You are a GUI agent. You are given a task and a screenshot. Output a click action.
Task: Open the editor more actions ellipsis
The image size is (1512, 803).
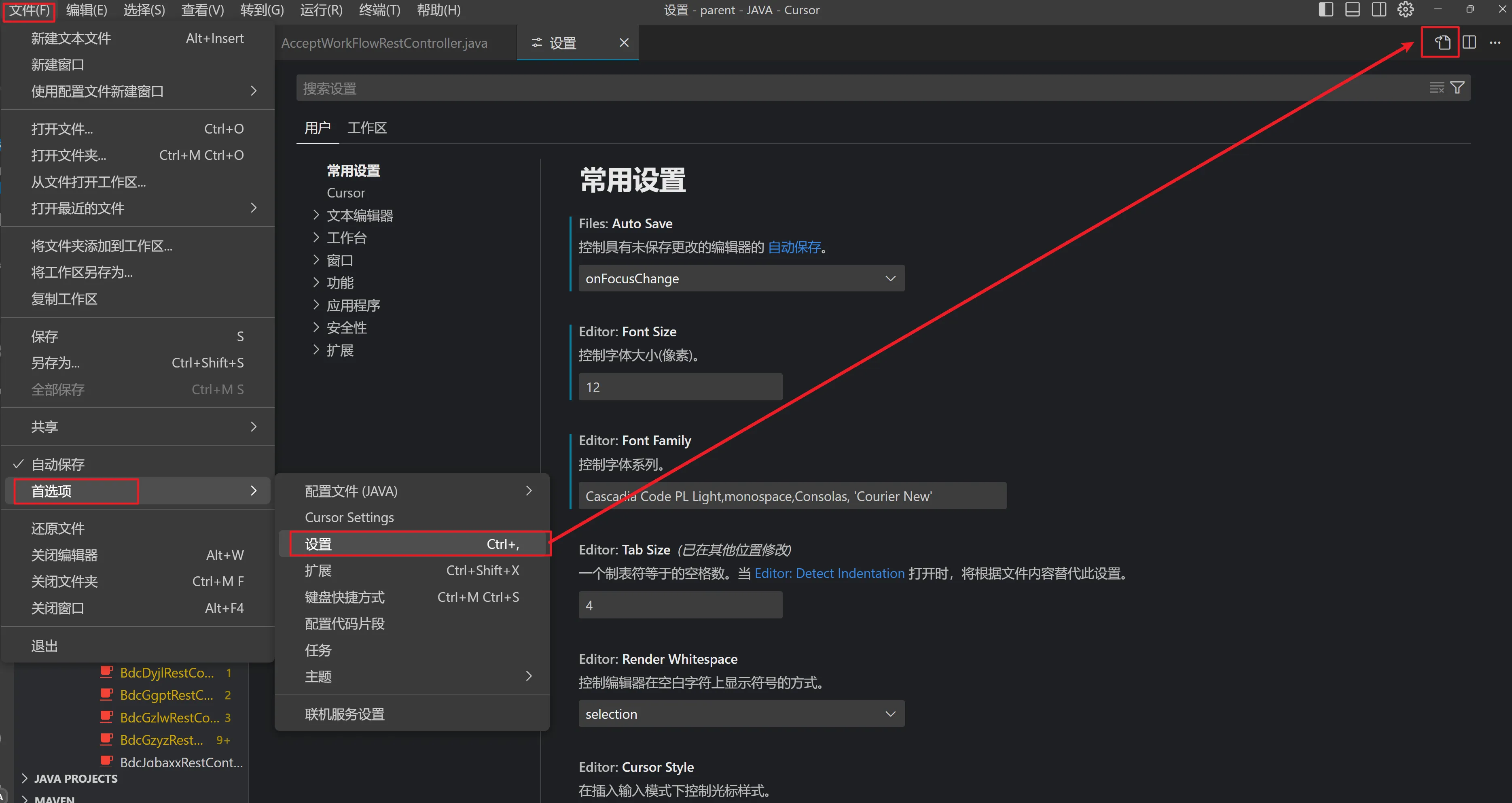point(1494,42)
